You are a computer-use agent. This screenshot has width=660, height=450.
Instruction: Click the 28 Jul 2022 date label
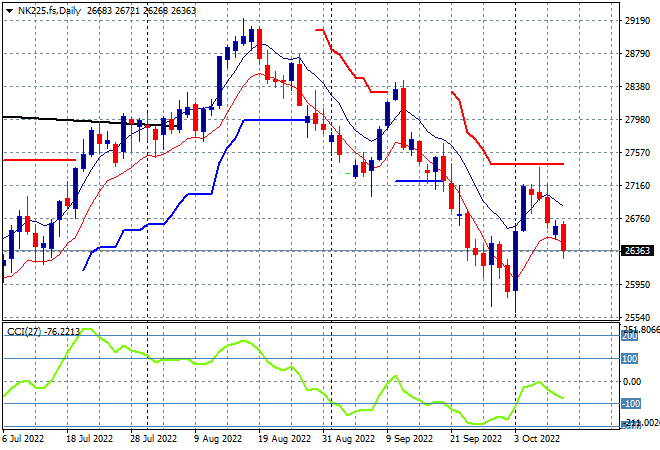[153, 439]
